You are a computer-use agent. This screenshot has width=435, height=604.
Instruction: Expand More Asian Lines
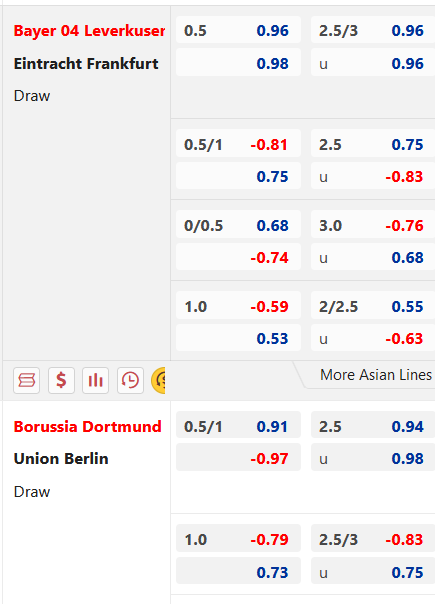(376, 375)
